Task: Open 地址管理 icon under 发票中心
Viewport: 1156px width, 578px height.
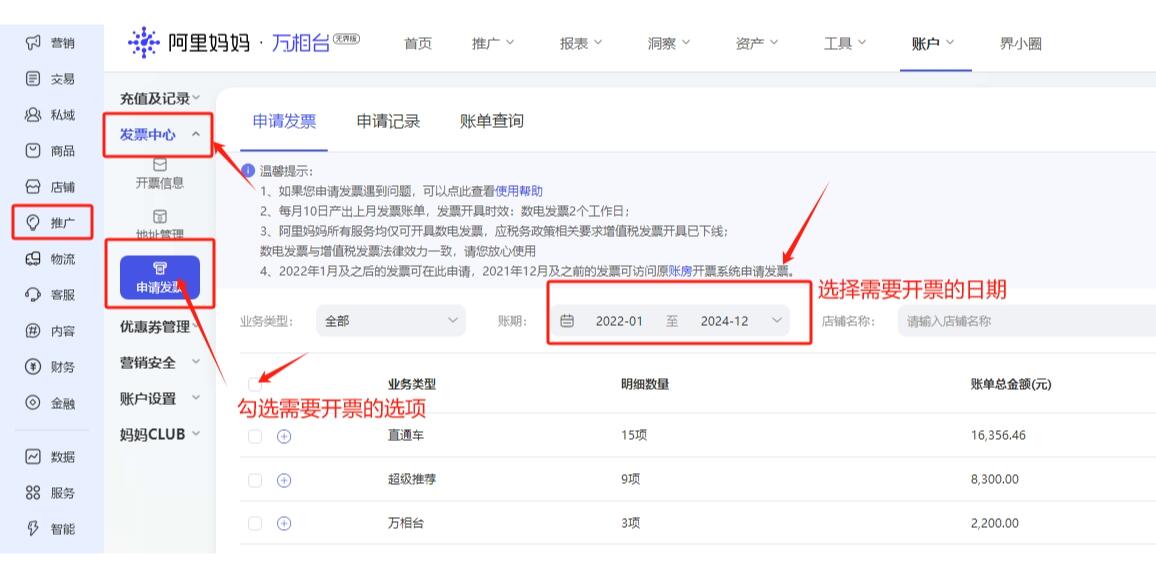Action: tap(159, 217)
